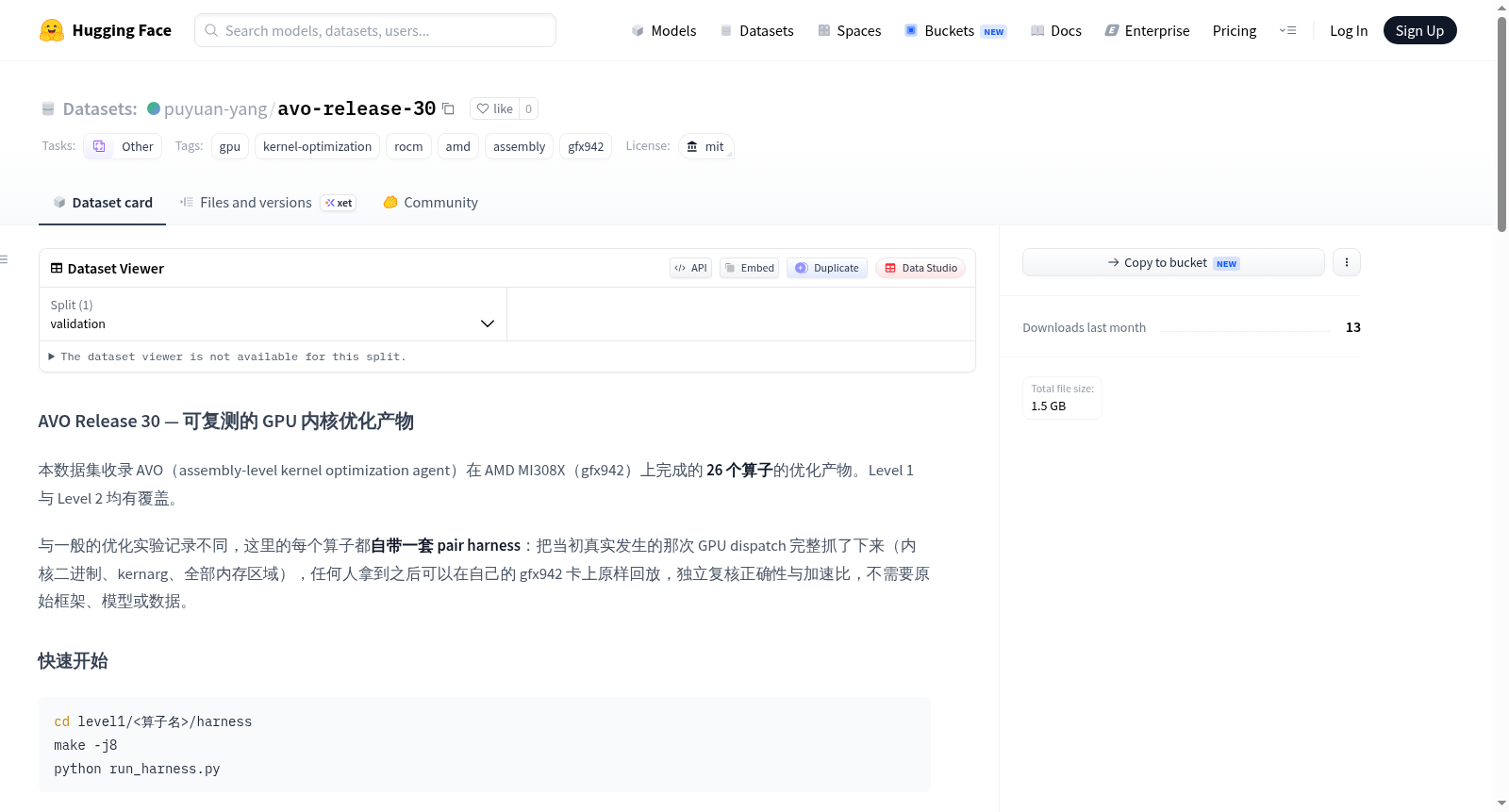Open the Docs navigation link
The image size is (1509, 812).
[1056, 30]
